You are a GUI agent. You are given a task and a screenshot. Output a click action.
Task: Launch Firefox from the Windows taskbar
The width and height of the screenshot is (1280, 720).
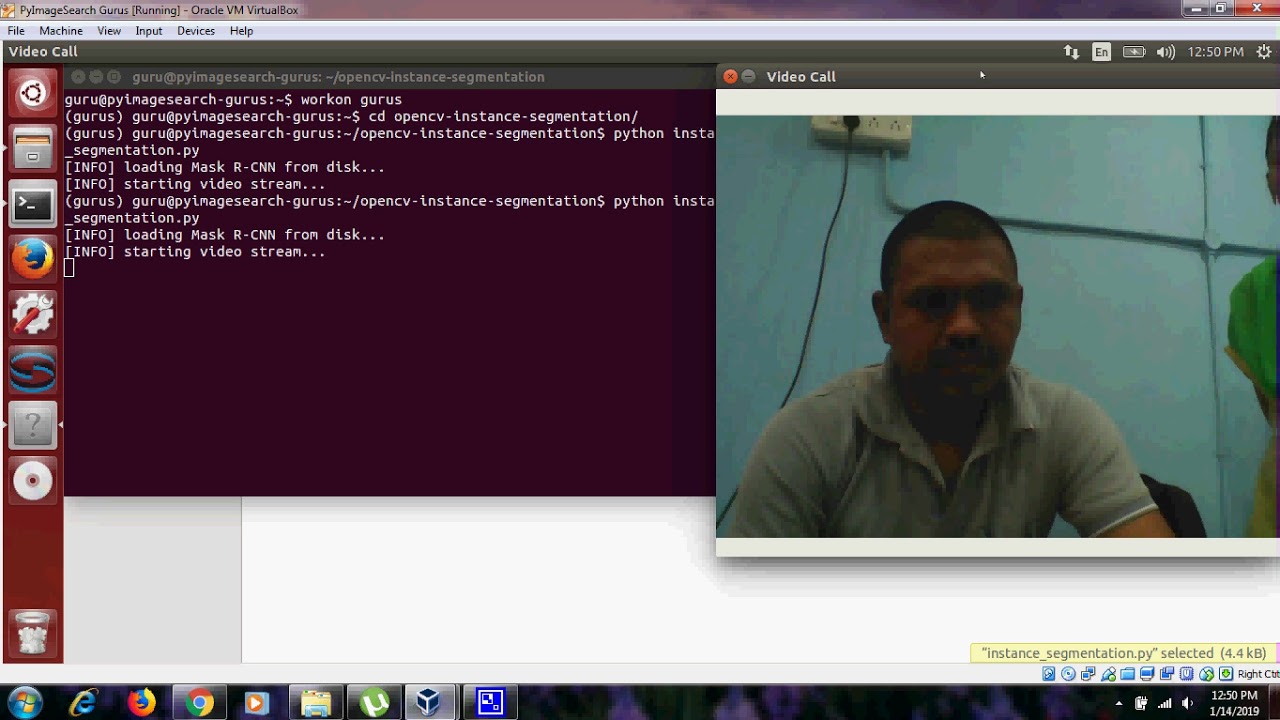click(141, 703)
